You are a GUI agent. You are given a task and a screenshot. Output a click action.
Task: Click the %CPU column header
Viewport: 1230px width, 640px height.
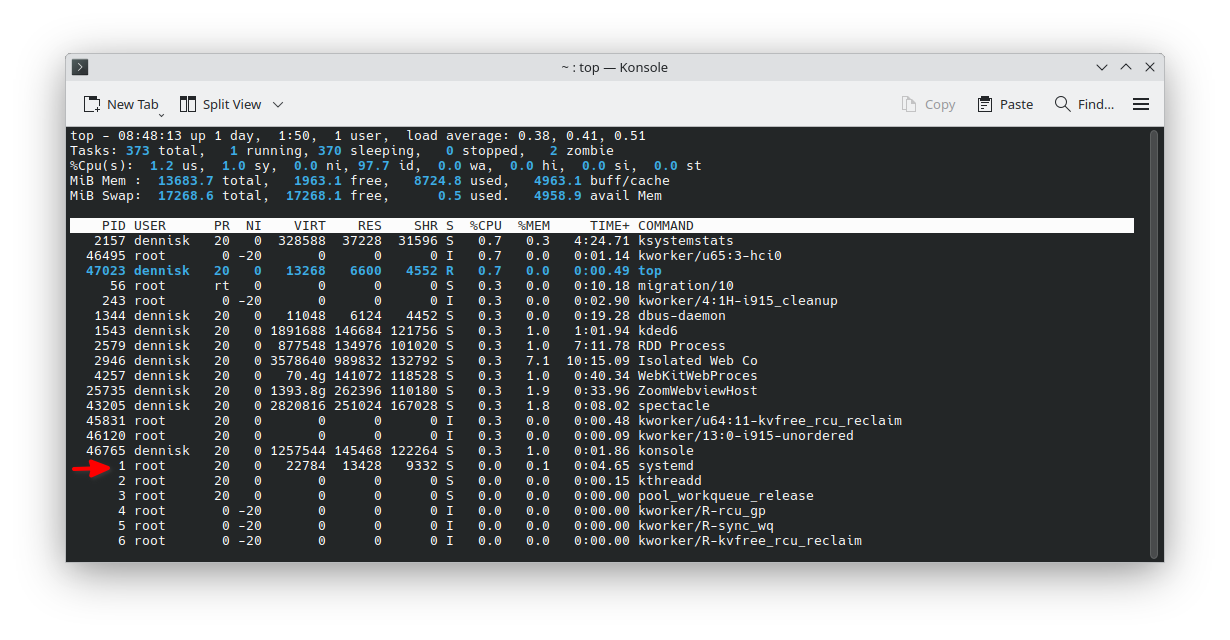coord(485,226)
